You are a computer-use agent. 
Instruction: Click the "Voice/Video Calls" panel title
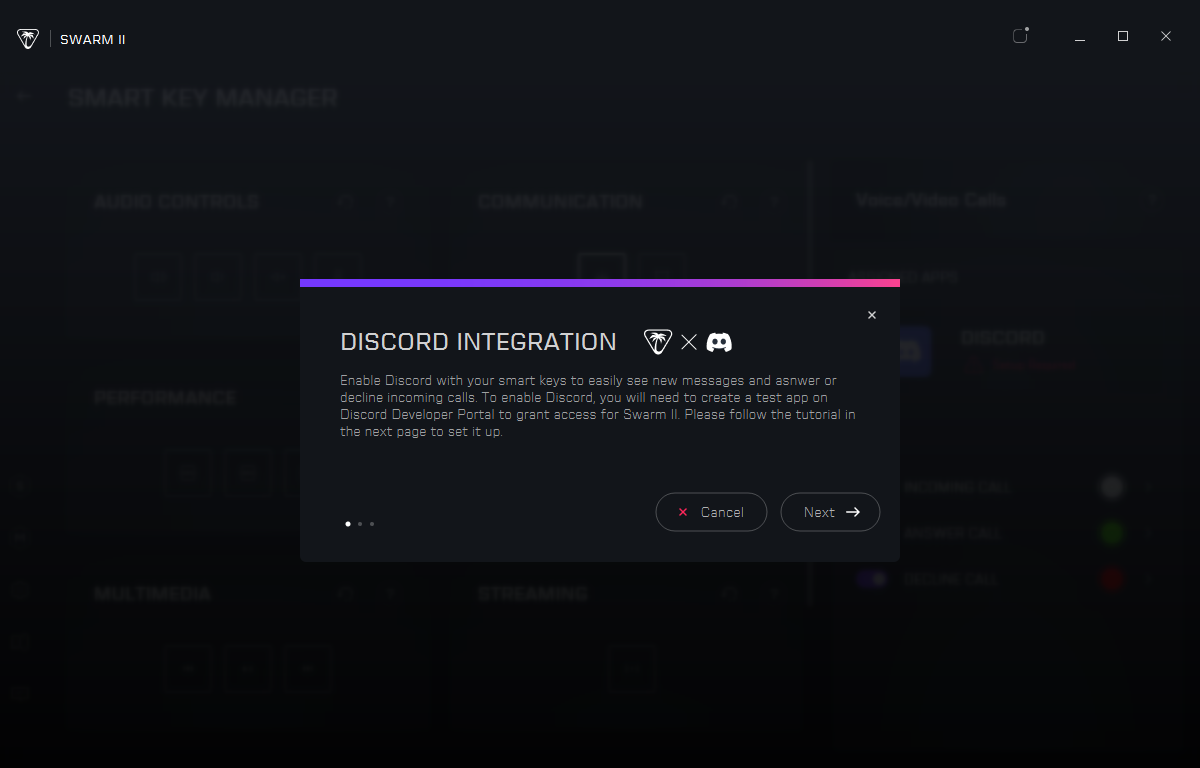click(931, 200)
